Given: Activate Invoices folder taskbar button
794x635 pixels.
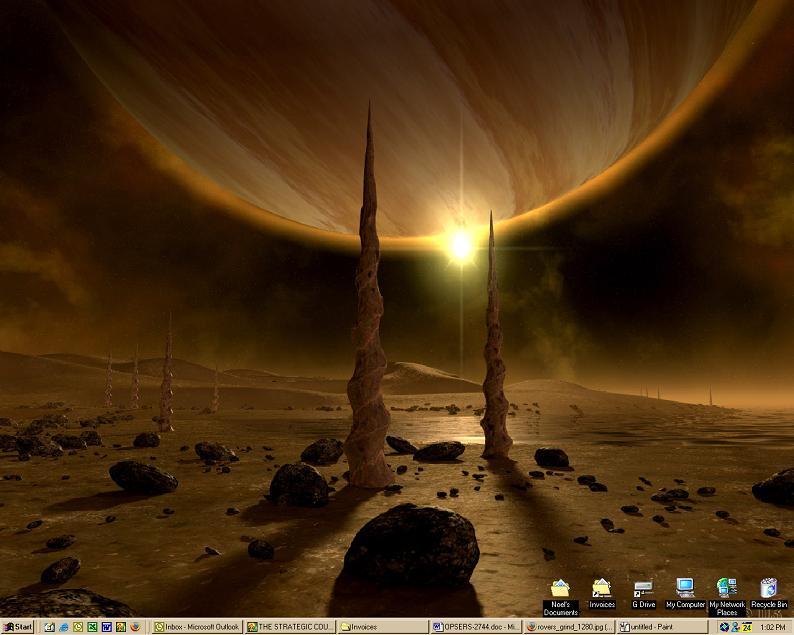Looking at the screenshot, I should [383, 627].
